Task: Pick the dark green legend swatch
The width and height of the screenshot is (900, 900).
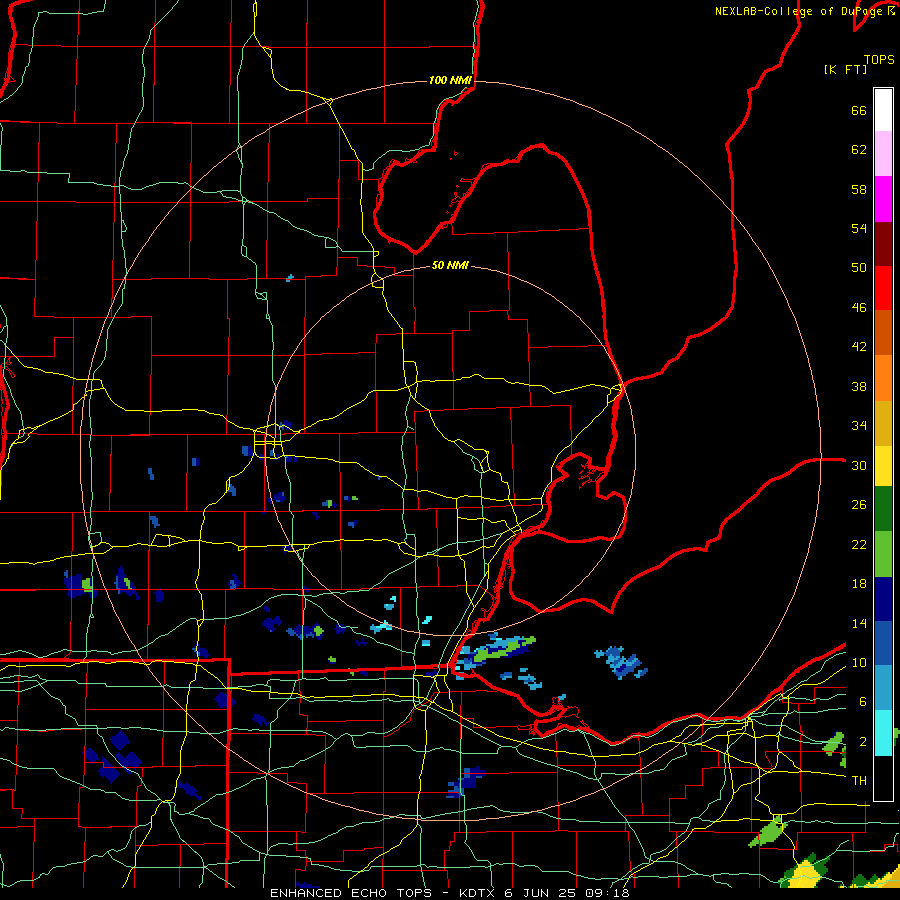Action: 883,509
